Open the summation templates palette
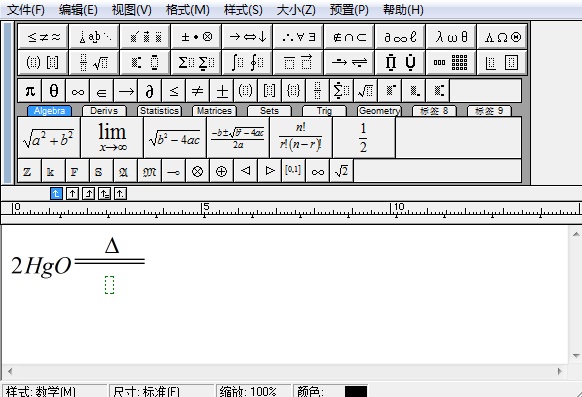The width and height of the screenshot is (582, 397). [x=196, y=62]
